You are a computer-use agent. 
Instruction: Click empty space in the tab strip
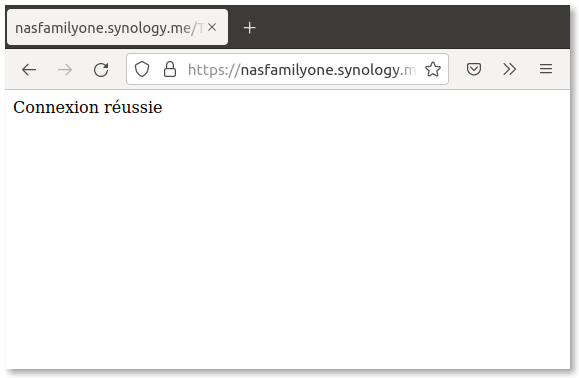(406, 27)
